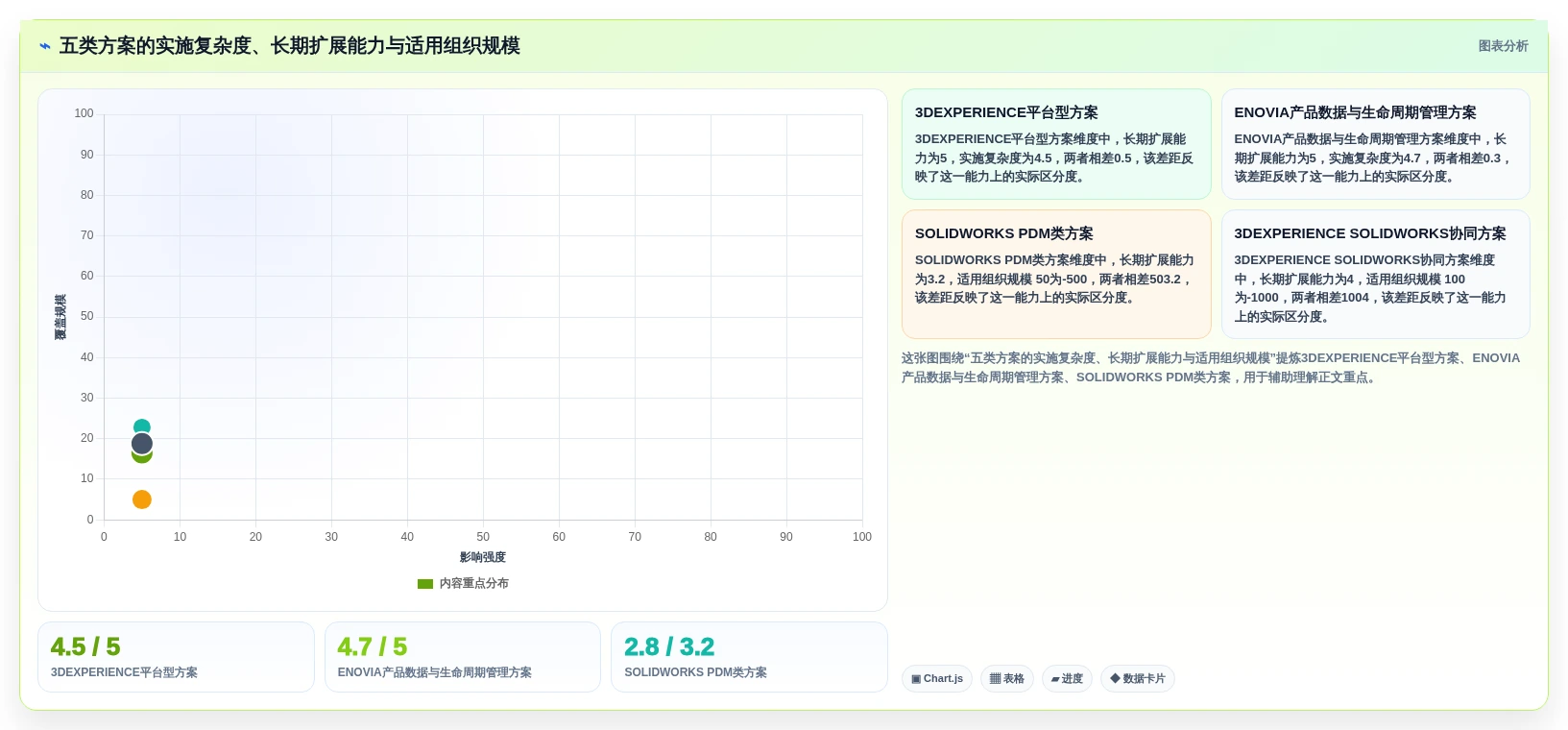This screenshot has height=730, width=1568.
Task: Click the y-axis tick label 90
Action: (87, 155)
